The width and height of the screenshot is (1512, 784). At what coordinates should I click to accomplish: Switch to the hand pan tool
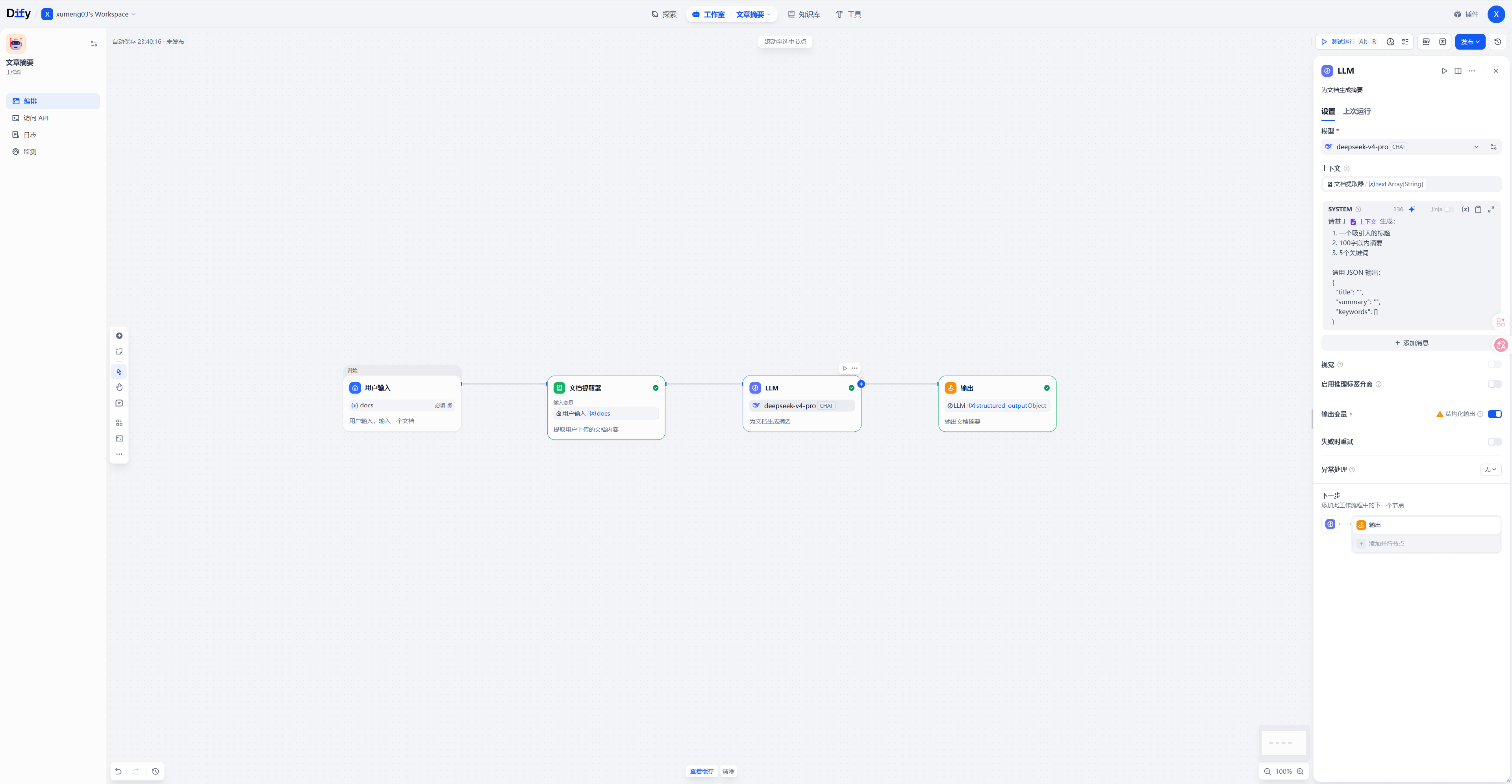click(x=119, y=387)
